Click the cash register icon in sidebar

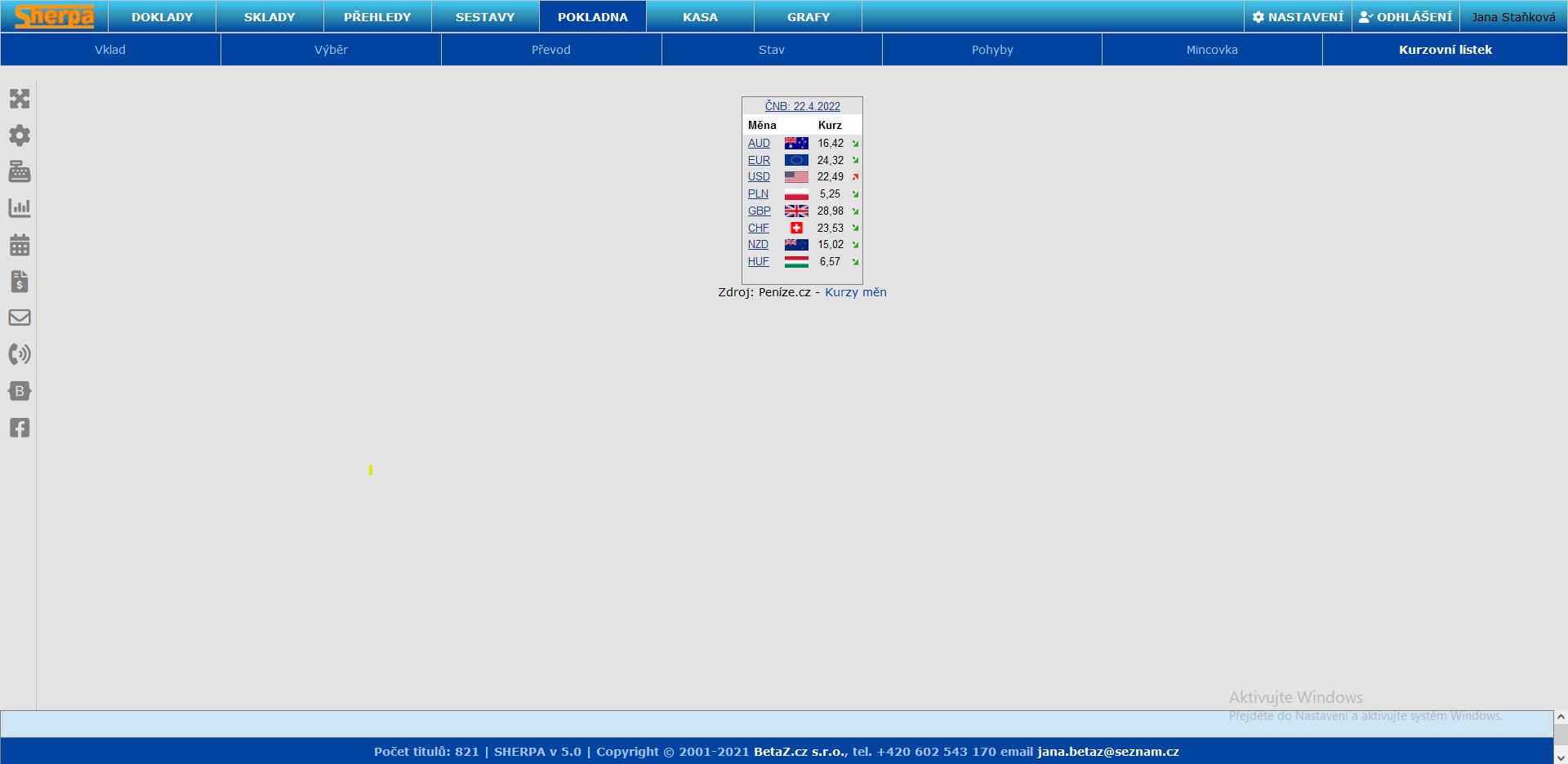(20, 171)
